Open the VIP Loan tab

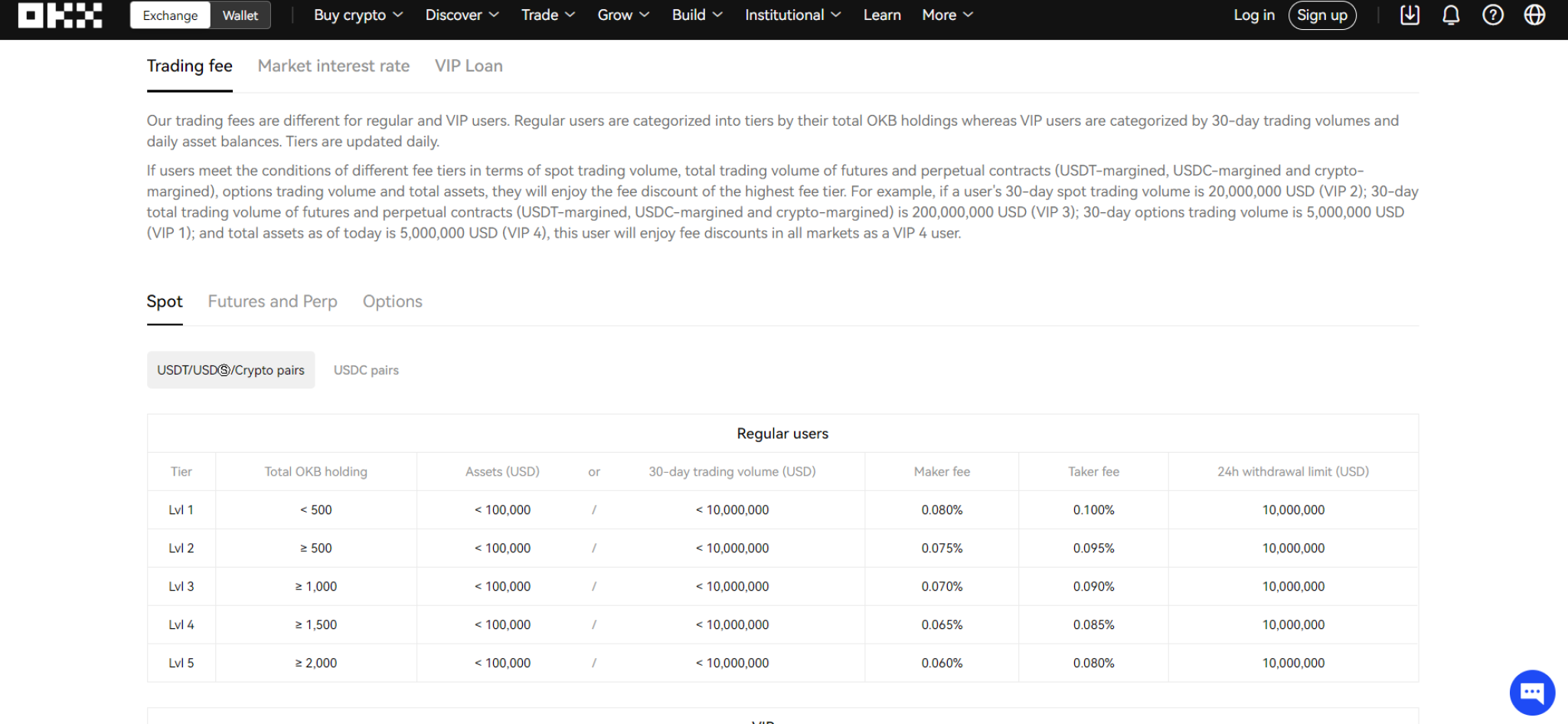point(469,66)
